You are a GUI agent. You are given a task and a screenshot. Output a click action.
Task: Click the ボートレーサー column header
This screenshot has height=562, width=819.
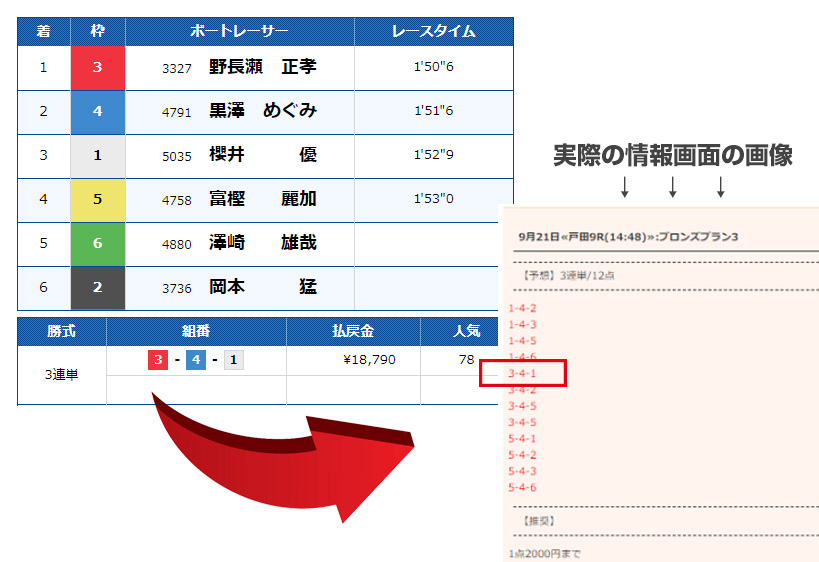tap(239, 31)
